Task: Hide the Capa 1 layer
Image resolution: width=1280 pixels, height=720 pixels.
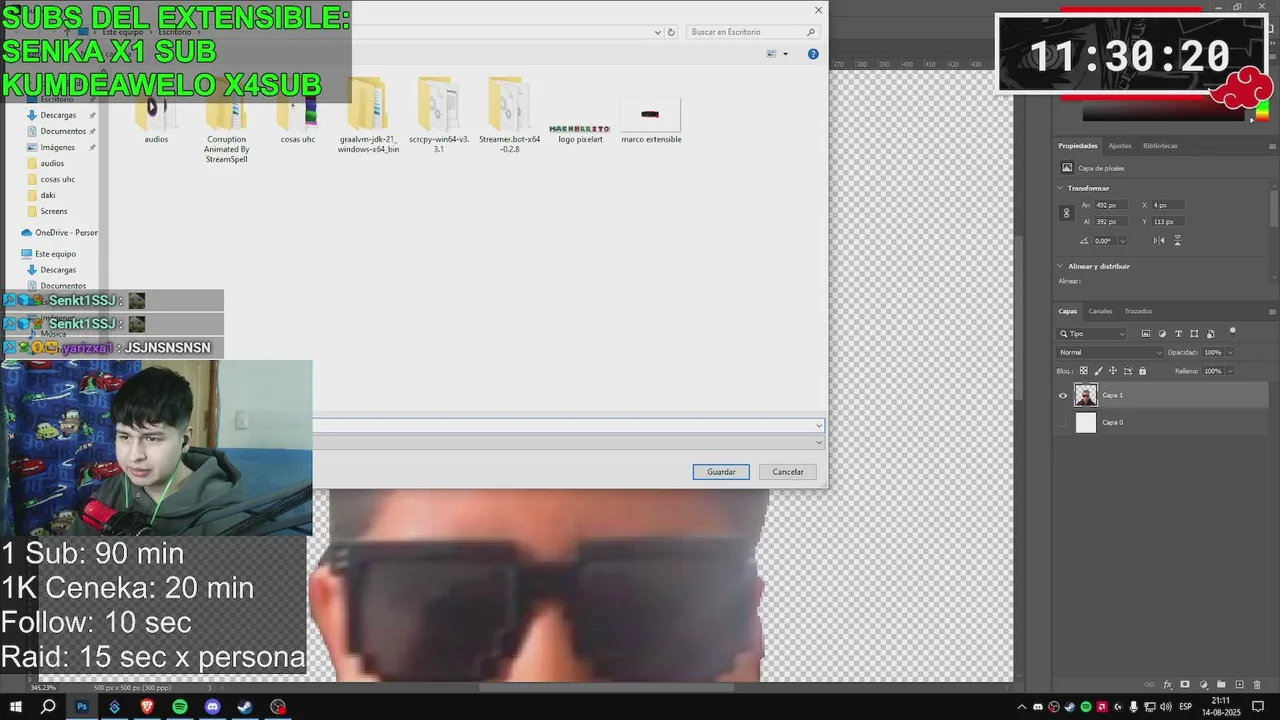Action: pyautogui.click(x=1063, y=395)
